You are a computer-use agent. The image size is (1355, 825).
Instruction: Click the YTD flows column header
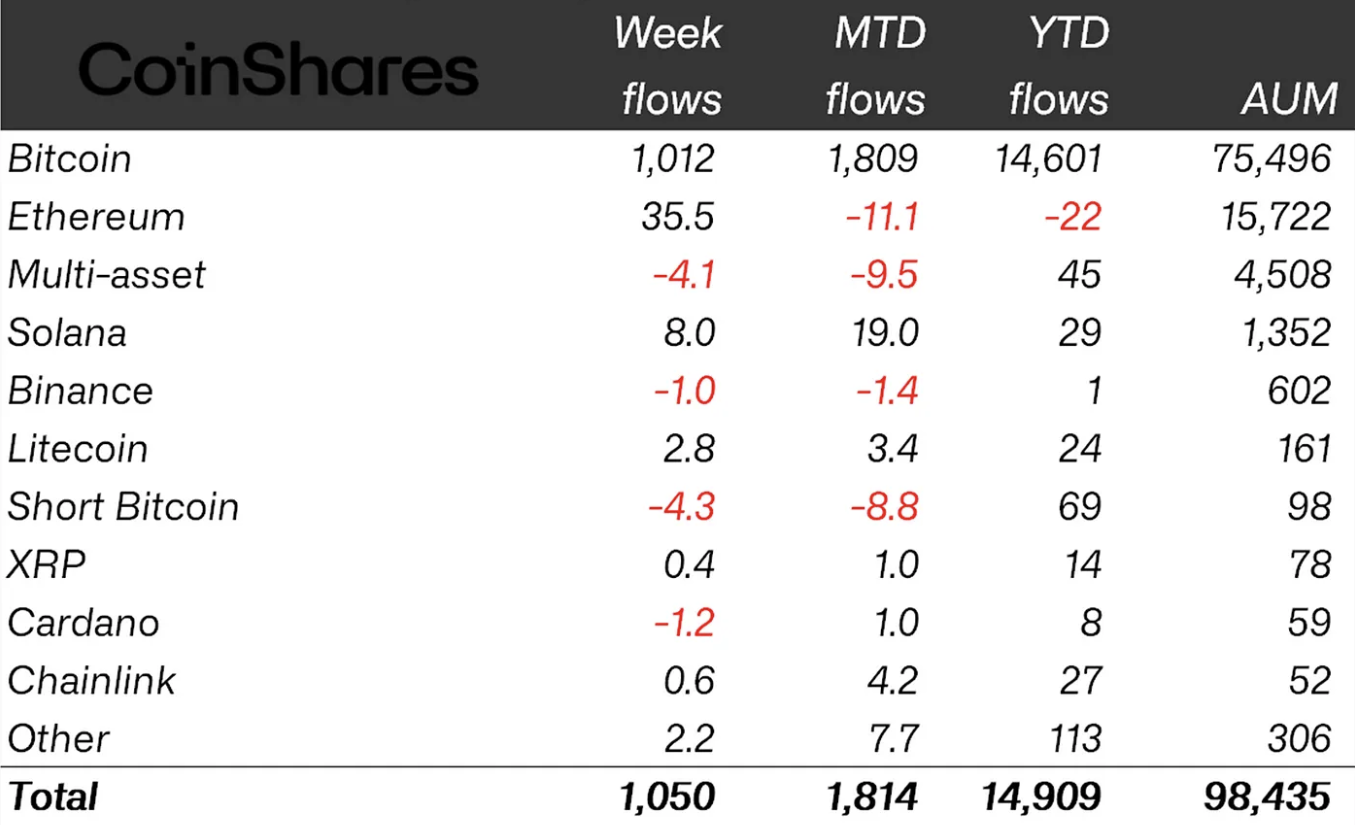point(1059,66)
